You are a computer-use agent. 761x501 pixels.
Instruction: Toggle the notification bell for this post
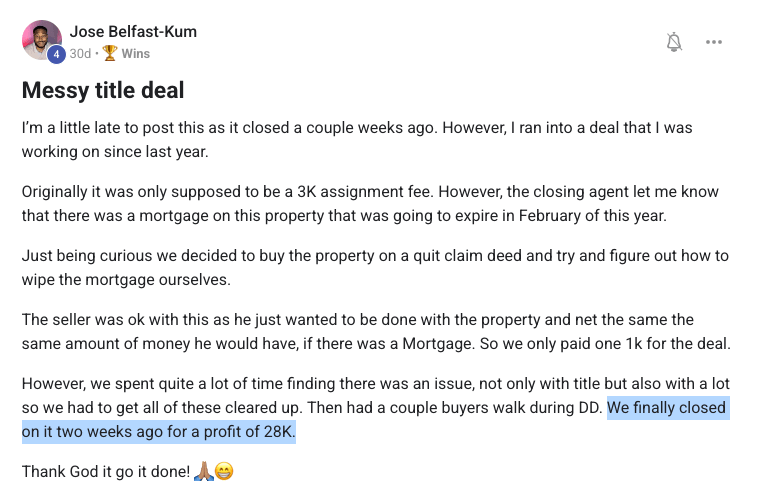[674, 42]
